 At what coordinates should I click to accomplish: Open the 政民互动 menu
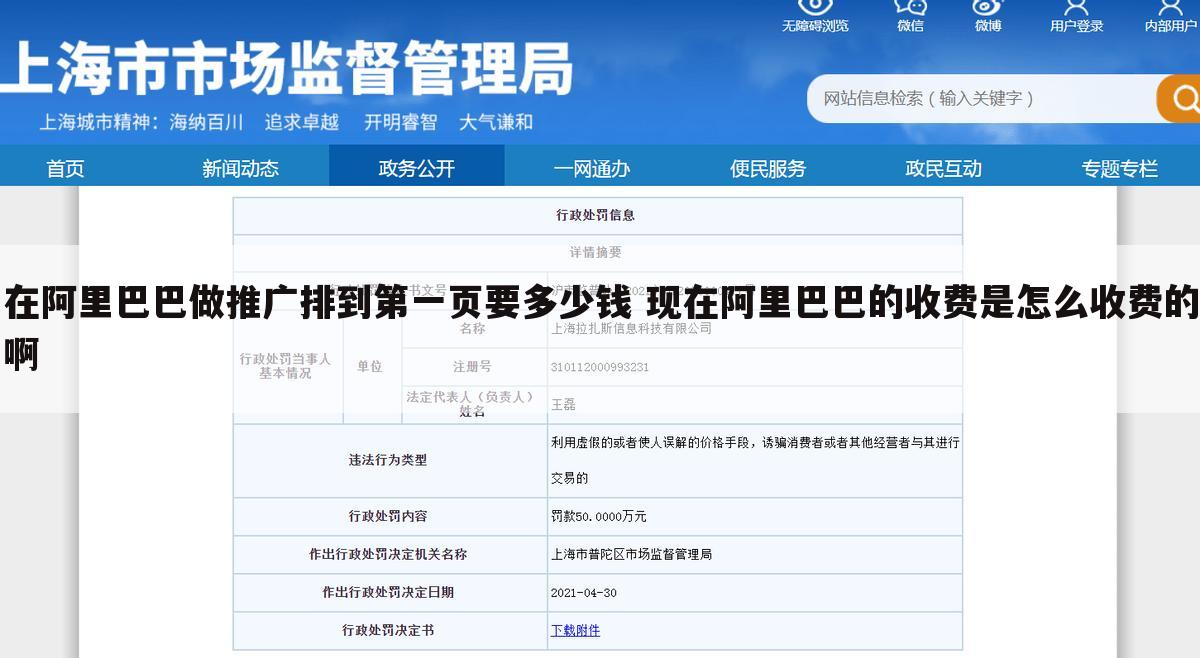point(944,168)
